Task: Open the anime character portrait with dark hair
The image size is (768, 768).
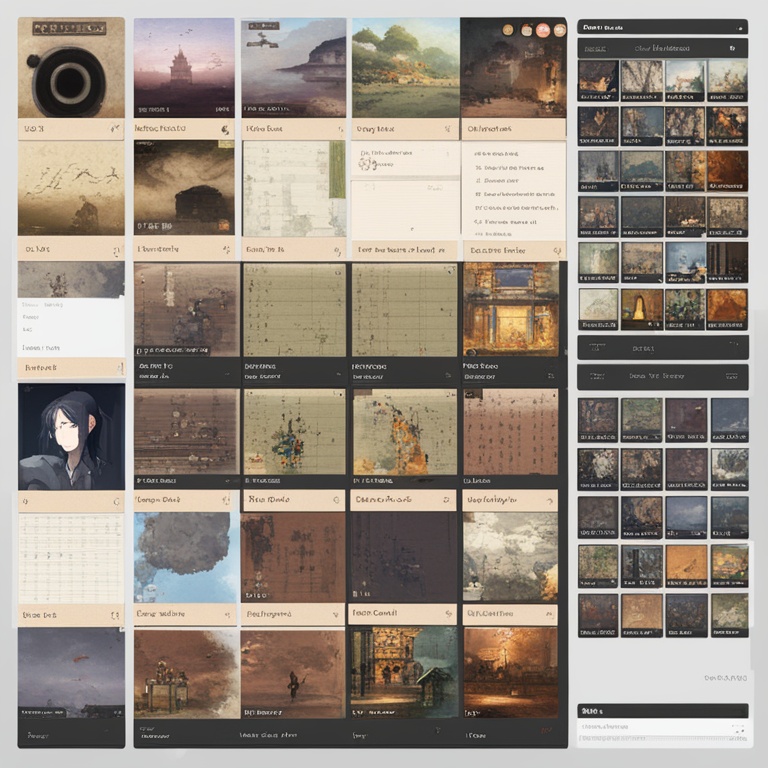Action: pos(71,436)
